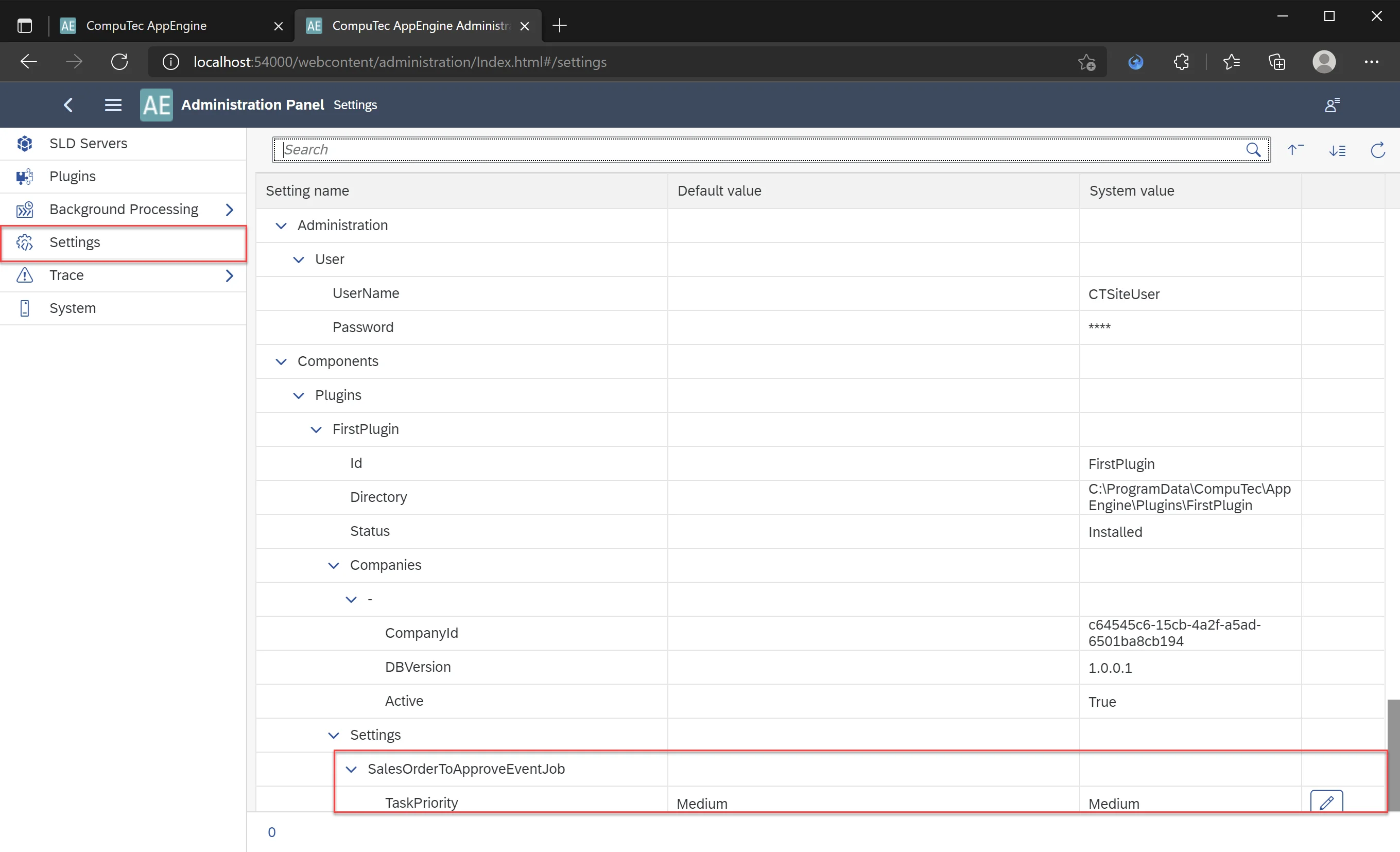
Task: Open SLD Servers settings
Action: [88, 142]
